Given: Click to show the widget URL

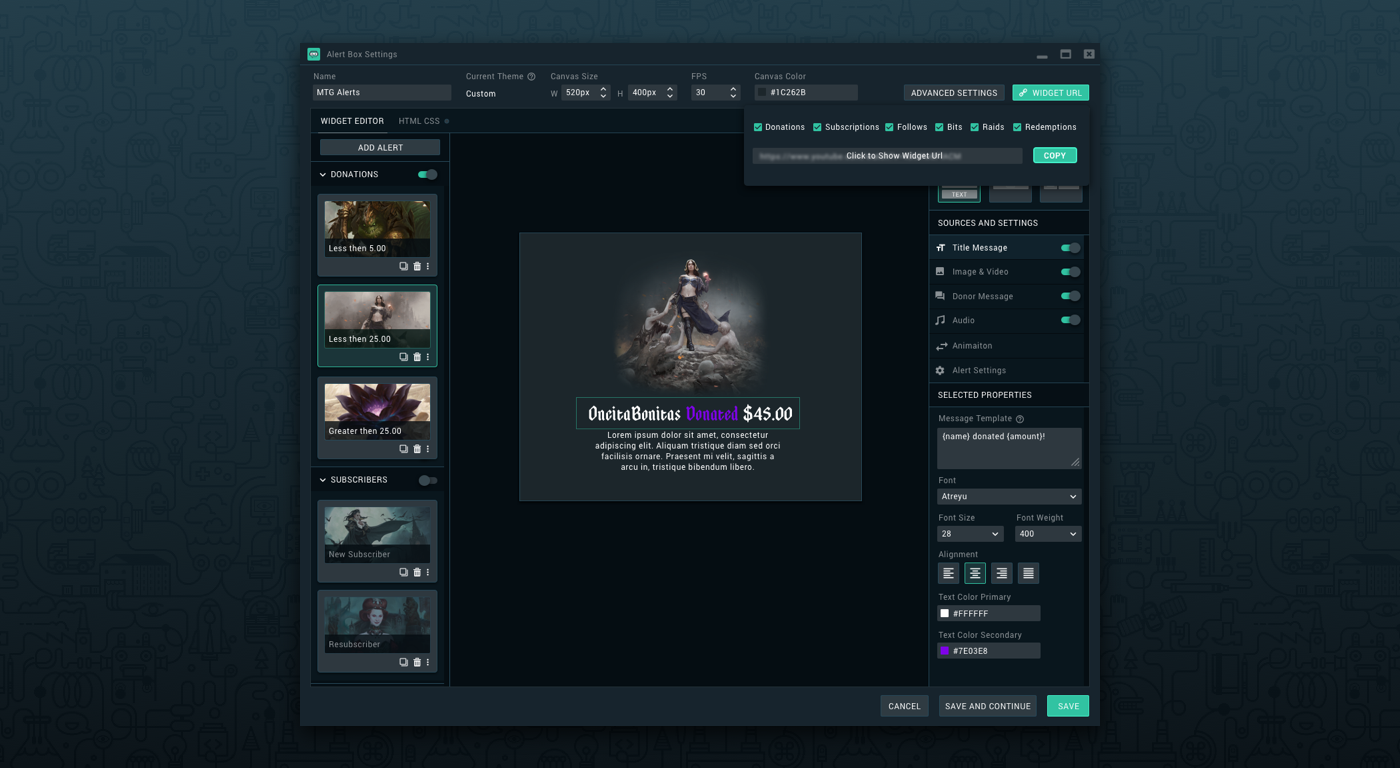Looking at the screenshot, I should [888, 156].
